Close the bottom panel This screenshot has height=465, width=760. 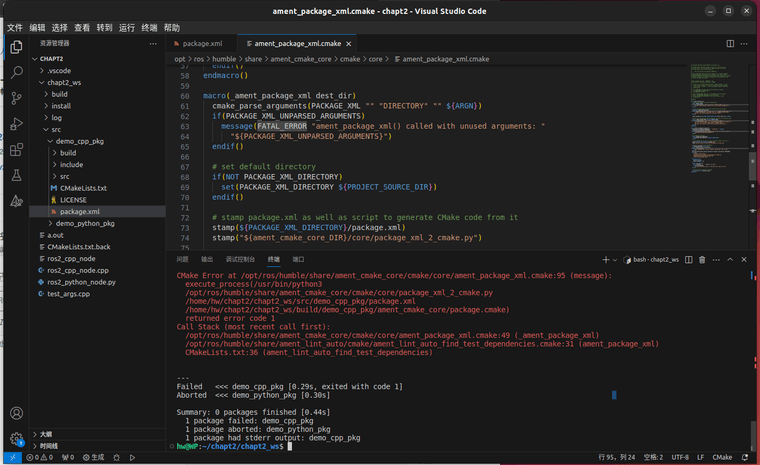pyautogui.click(x=744, y=260)
